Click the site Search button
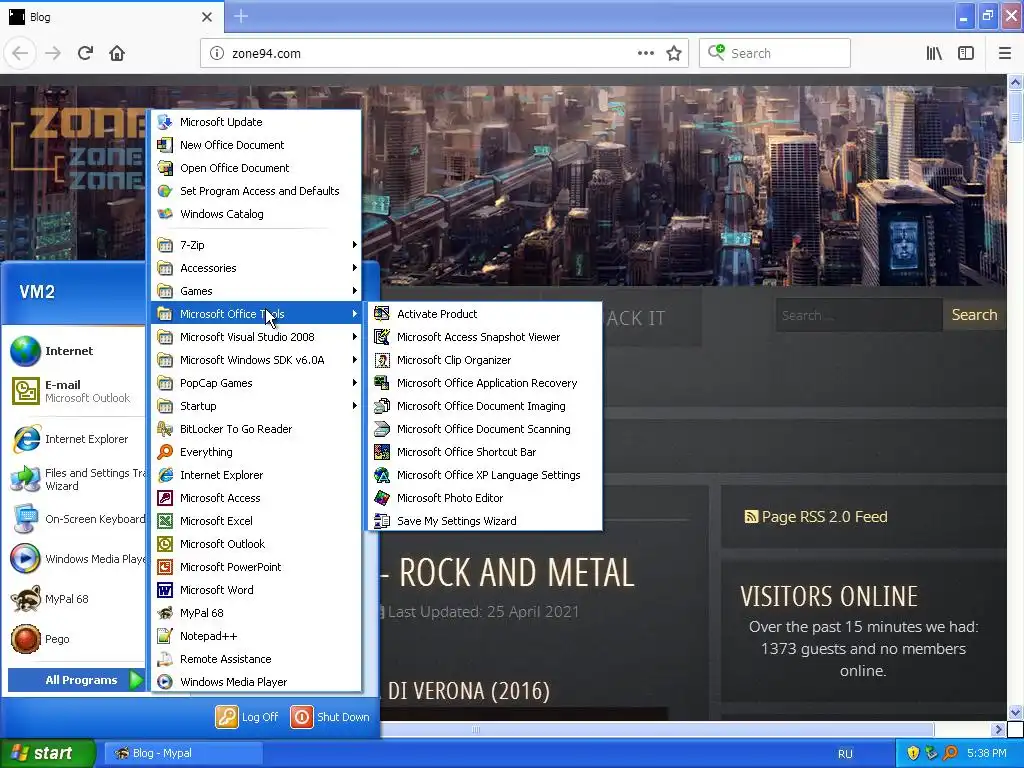1024x768 pixels. tap(974, 315)
